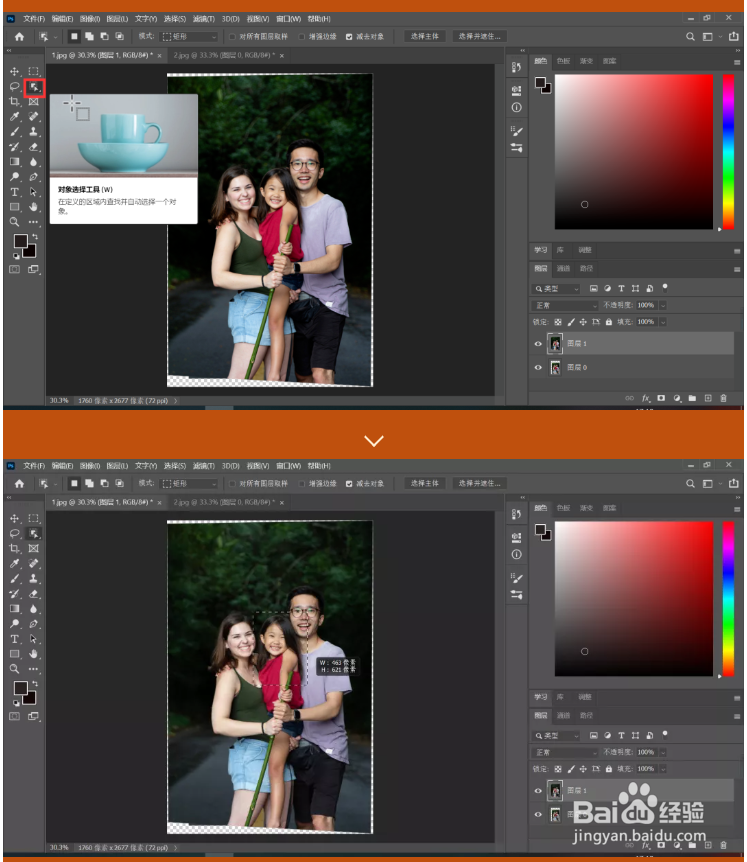The width and height of the screenshot is (747, 862).
Task: Uncheck 减去对象 checkbox in lower screenshot
Action: click(x=349, y=484)
